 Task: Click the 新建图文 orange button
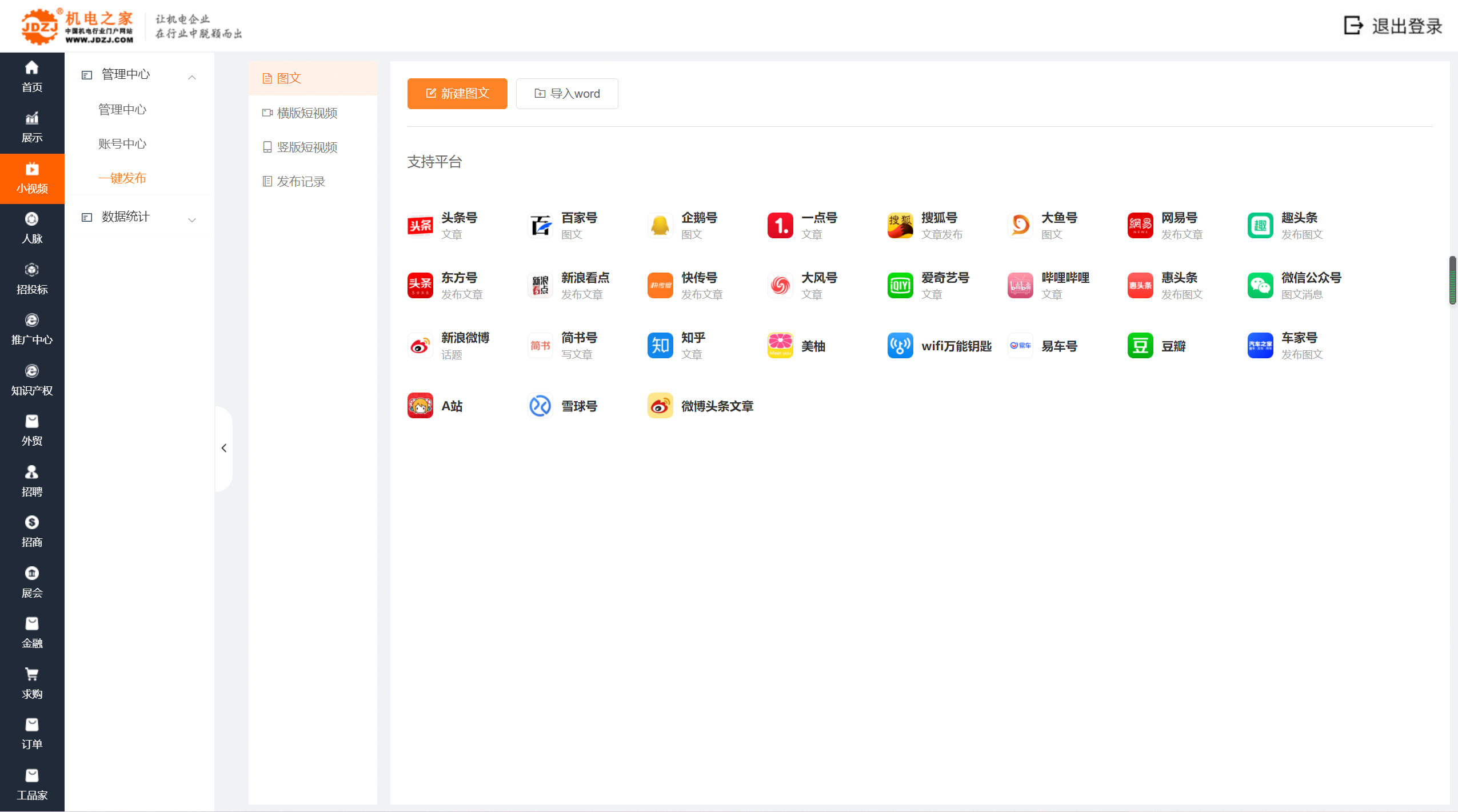(457, 94)
